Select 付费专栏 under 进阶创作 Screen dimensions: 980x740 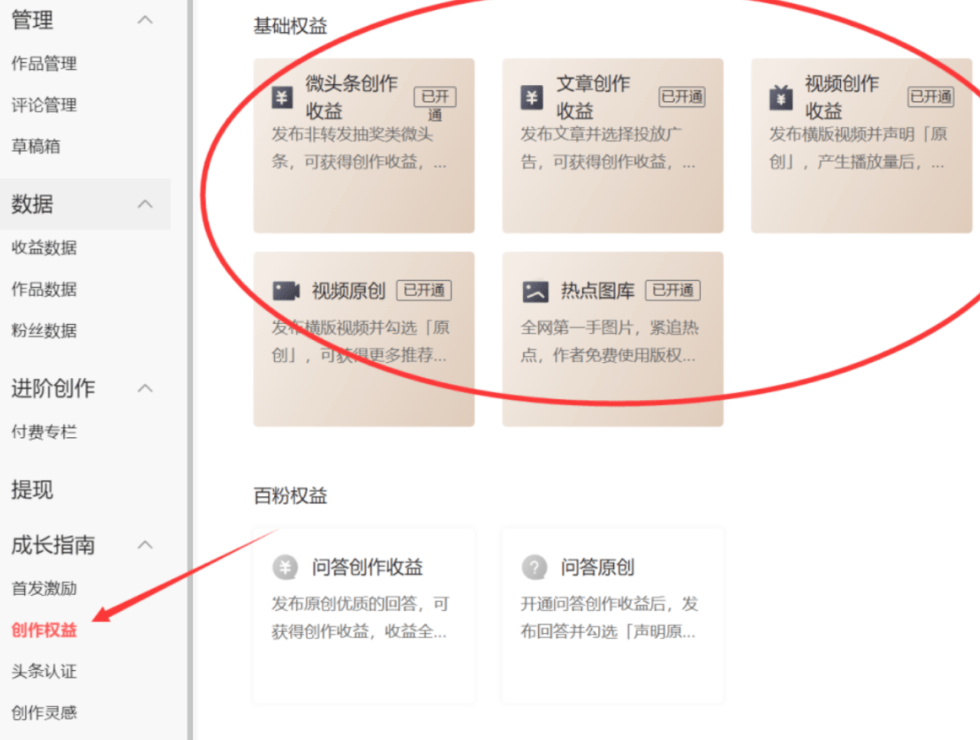pyautogui.click(x=44, y=432)
